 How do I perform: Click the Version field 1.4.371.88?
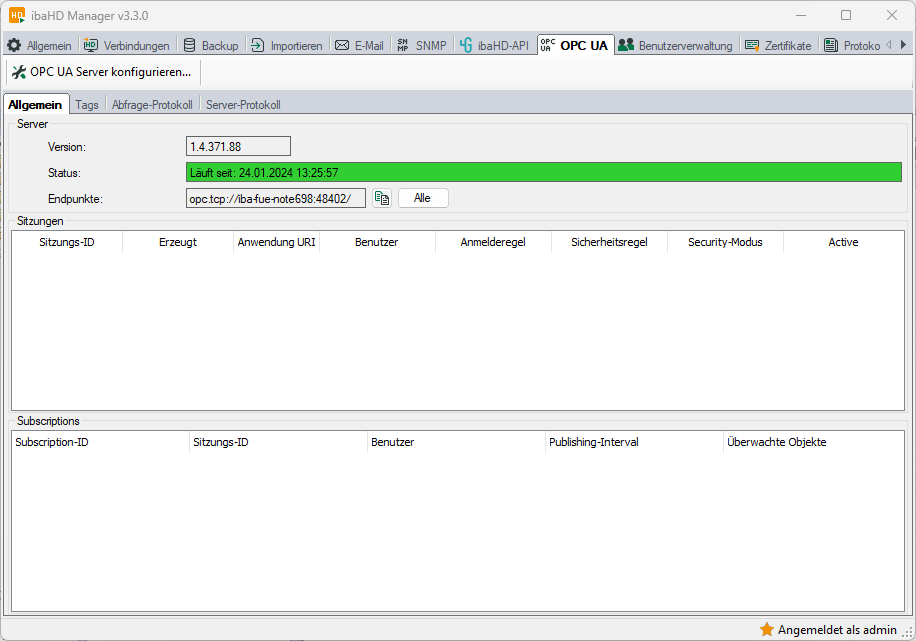(x=238, y=146)
